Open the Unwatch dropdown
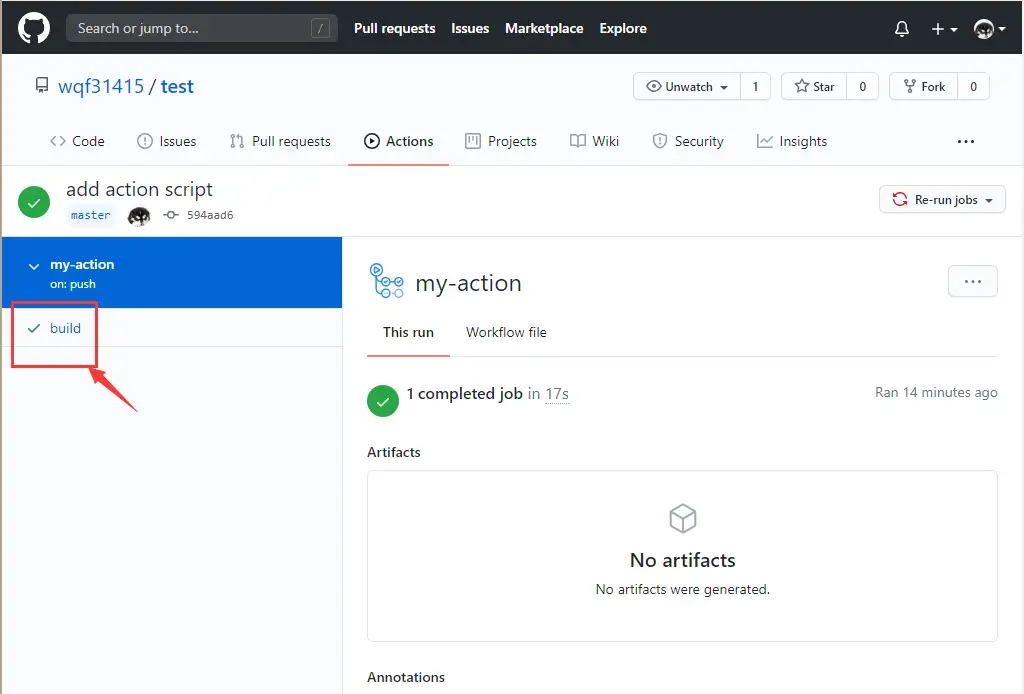Screen dimensions: 1024x694 click(x=688, y=87)
